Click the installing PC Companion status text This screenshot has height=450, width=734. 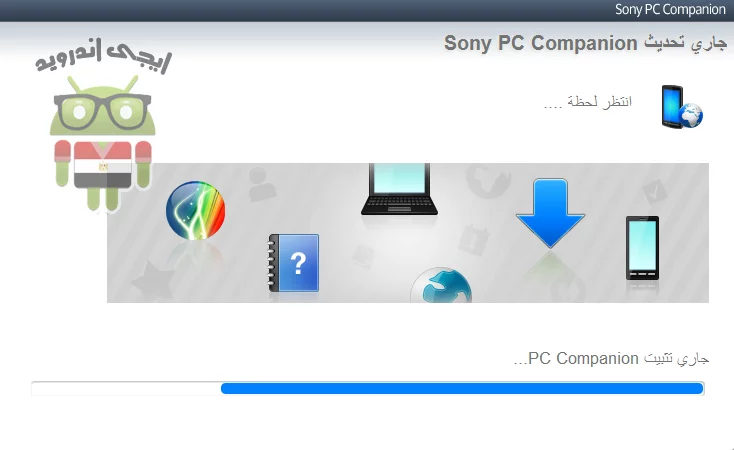point(611,359)
